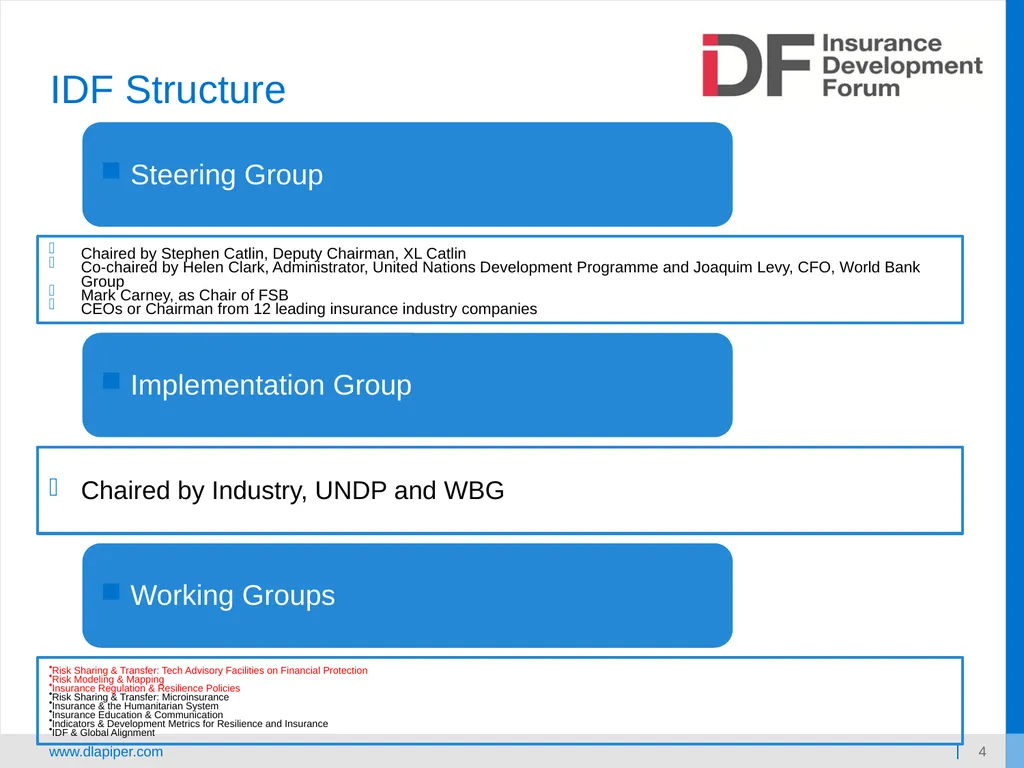This screenshot has width=1024, height=768.
Task: Click 'IDF & Global Alignment' item
Action: (103, 733)
